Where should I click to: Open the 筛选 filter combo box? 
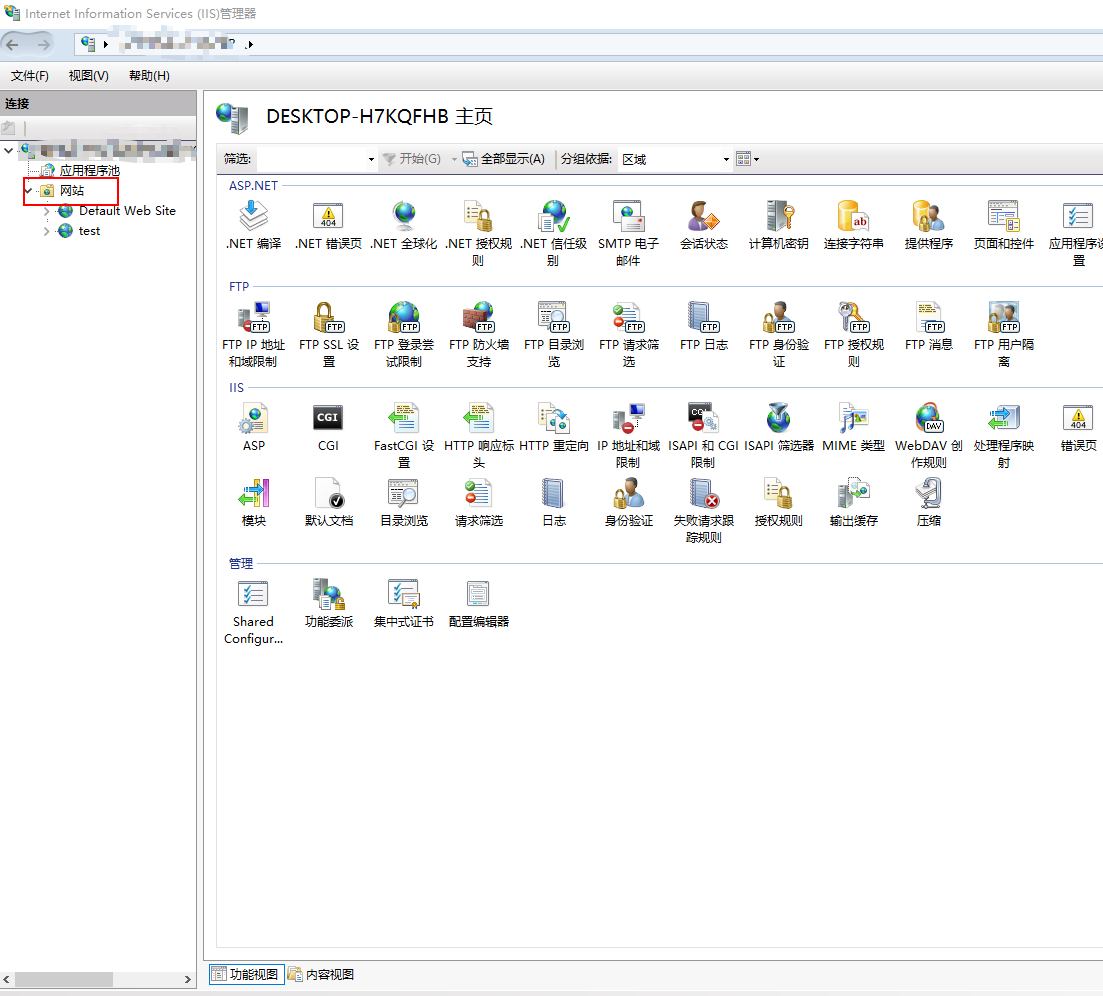point(317,159)
